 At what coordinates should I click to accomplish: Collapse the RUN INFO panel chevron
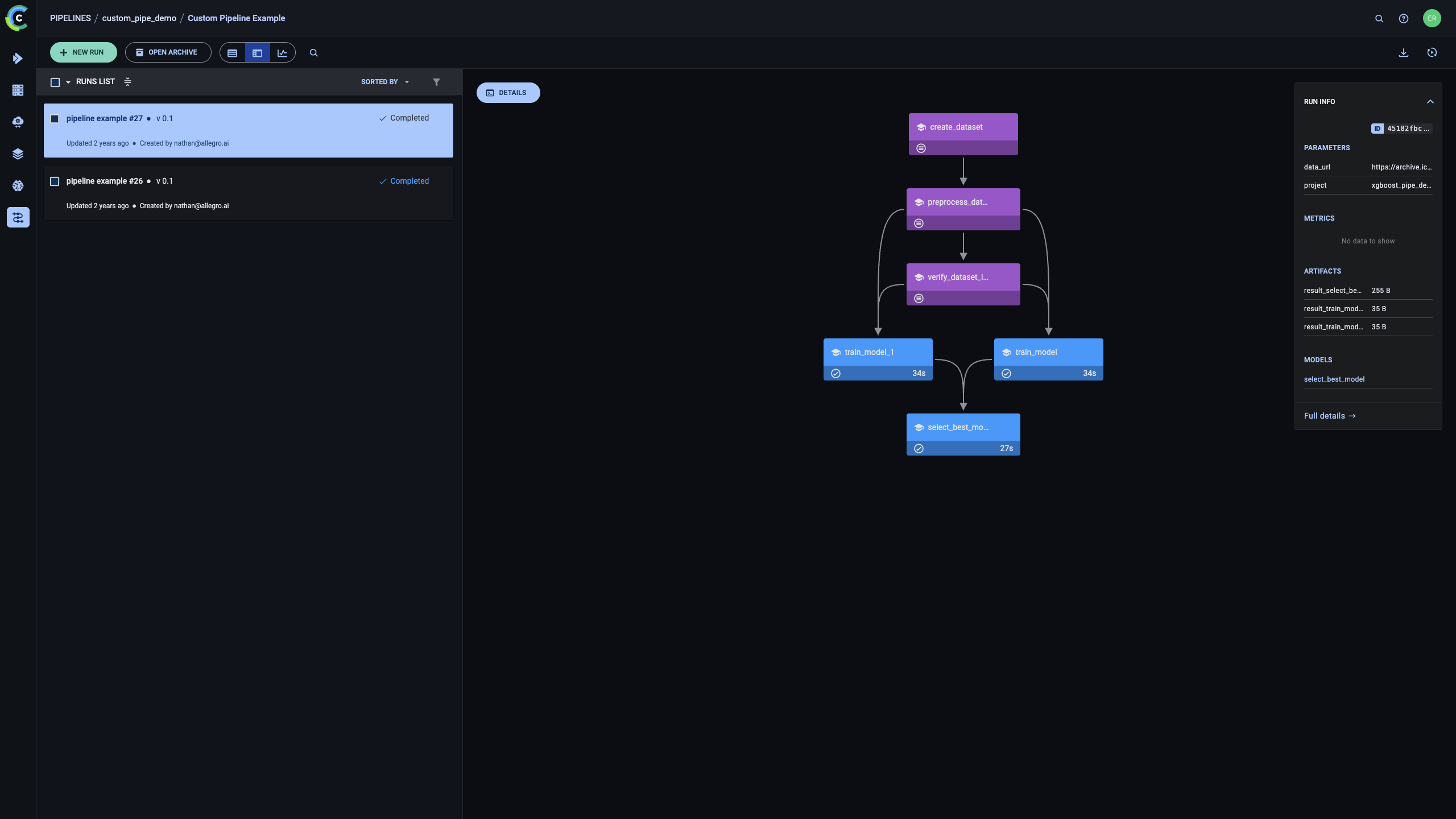point(1430,102)
